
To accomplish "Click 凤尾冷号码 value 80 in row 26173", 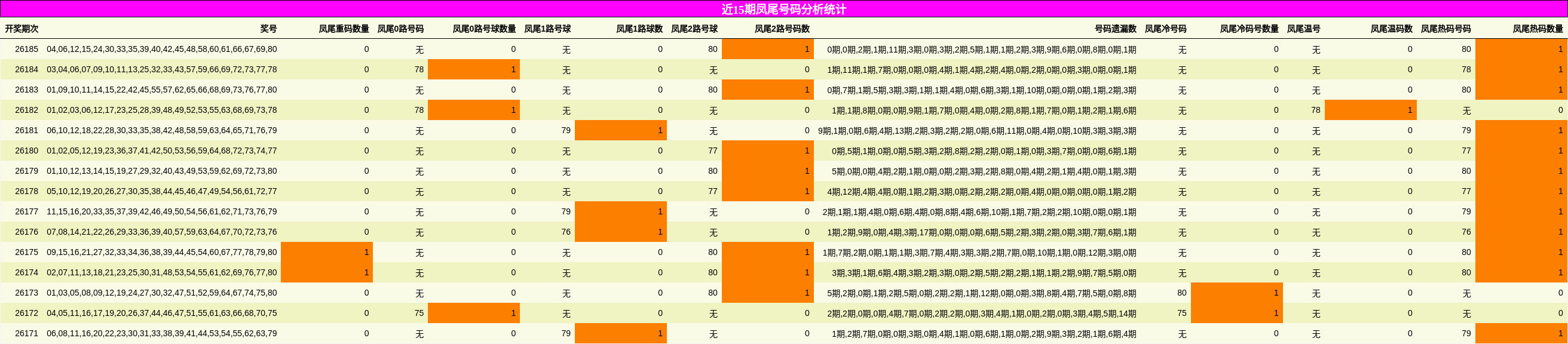I will click(1181, 293).
